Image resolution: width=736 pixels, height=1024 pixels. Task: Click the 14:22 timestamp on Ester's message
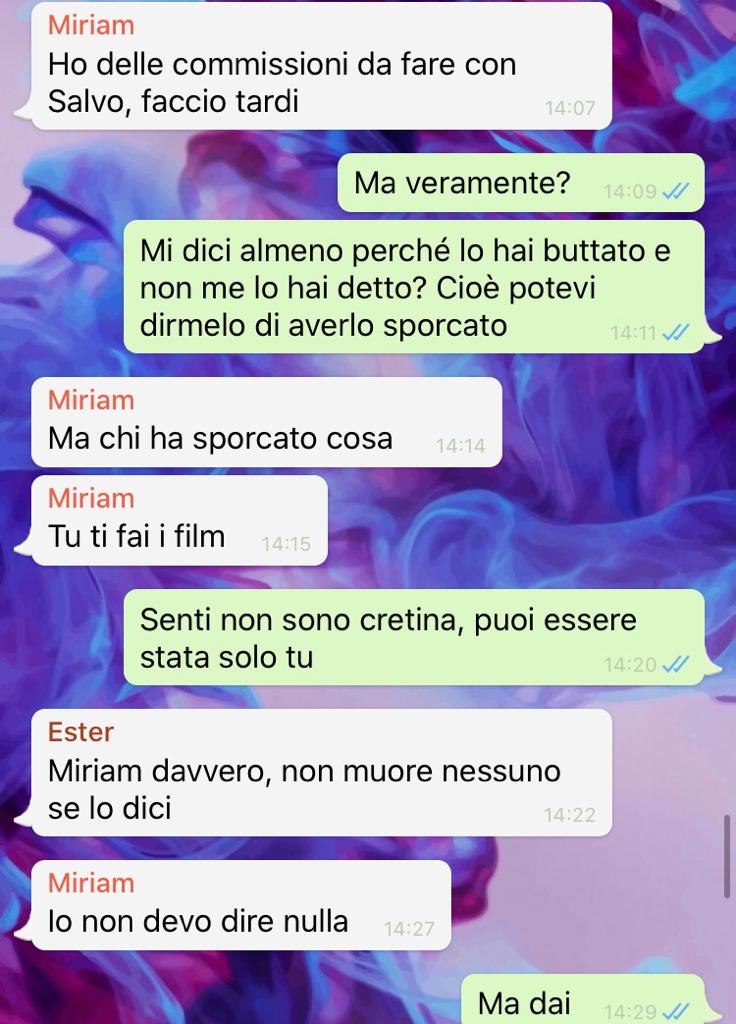(570, 814)
